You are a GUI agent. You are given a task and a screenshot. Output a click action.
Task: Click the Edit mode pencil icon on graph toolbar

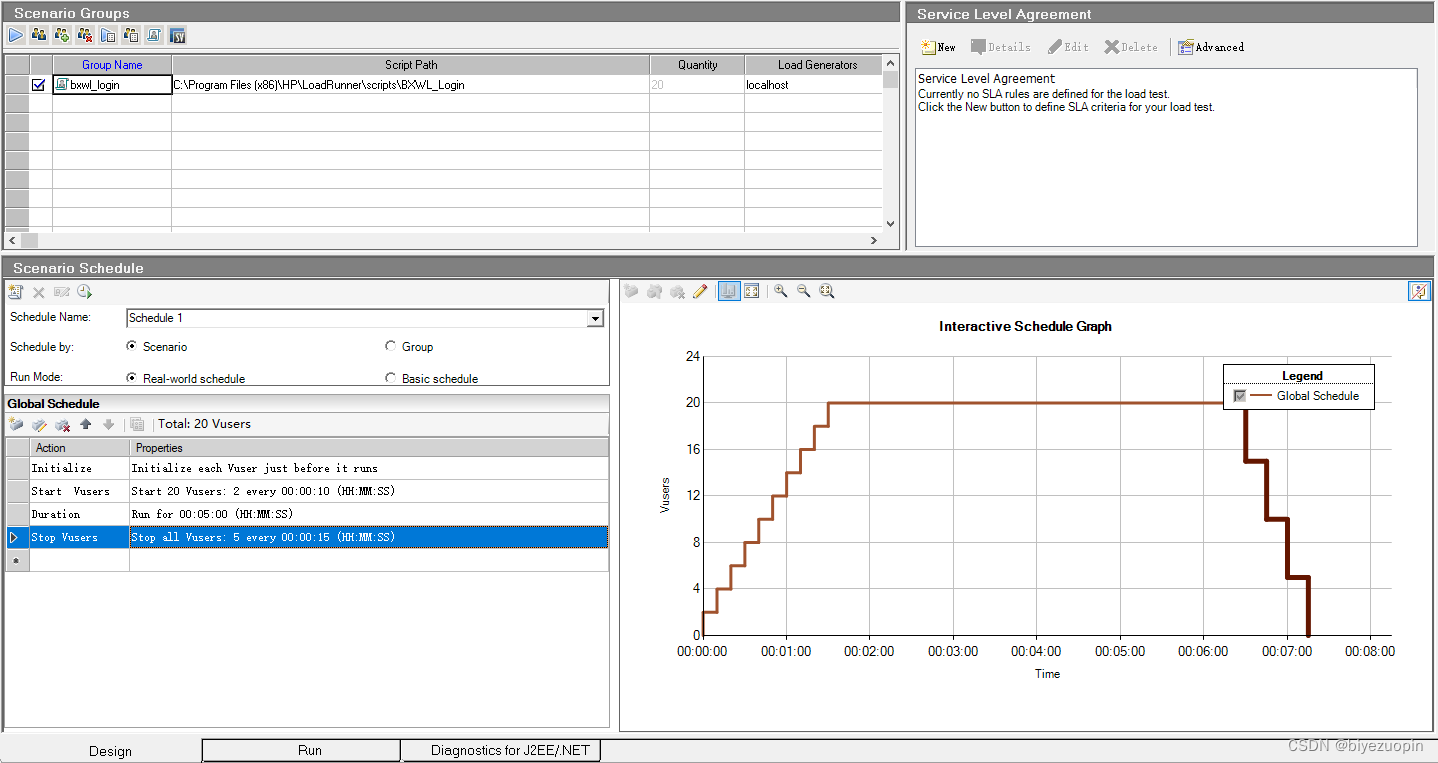click(x=700, y=291)
